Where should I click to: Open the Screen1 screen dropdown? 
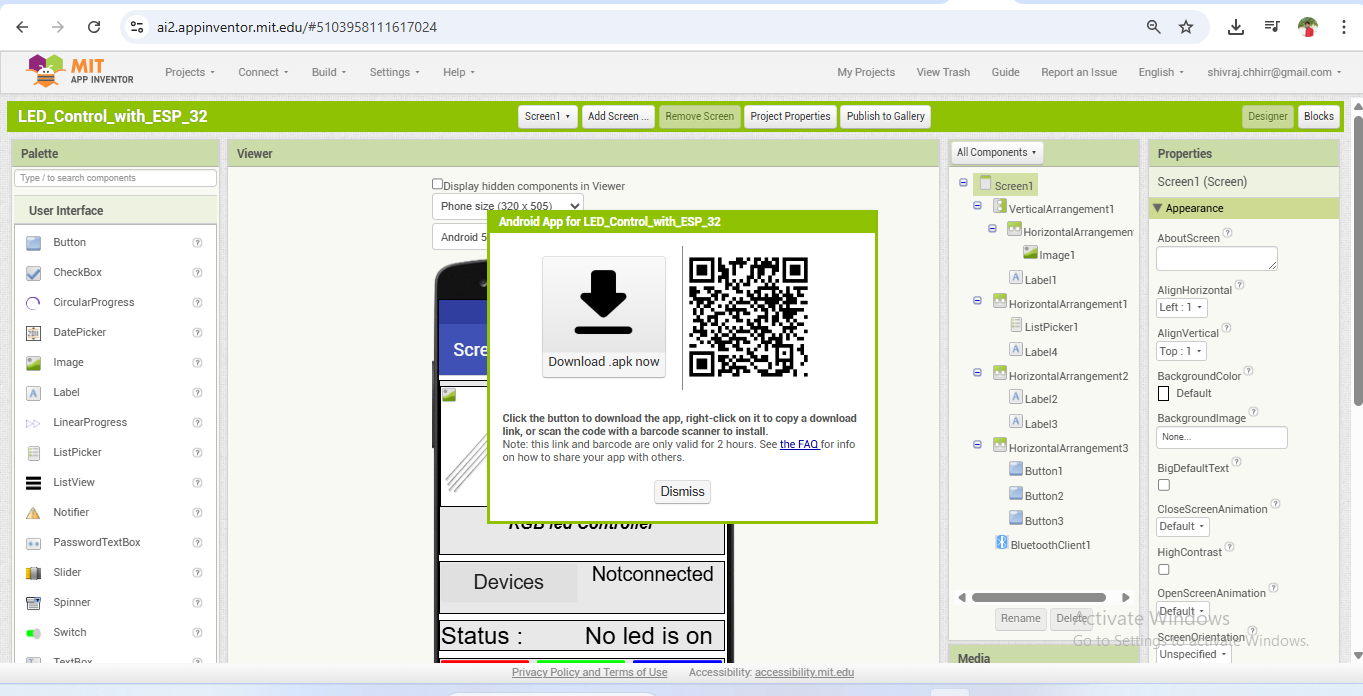[x=548, y=116]
